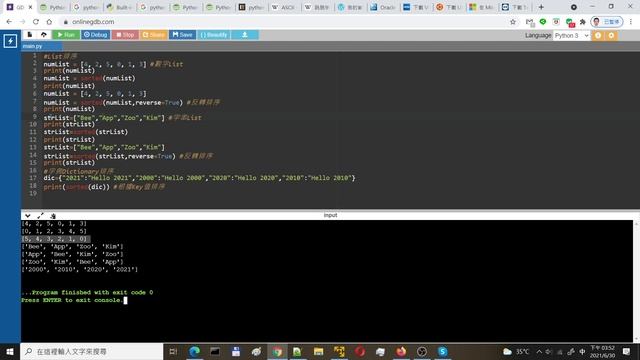This screenshot has height=360, width=640.
Task: Collapse the console with the chevron icon
Action: coord(27,216)
